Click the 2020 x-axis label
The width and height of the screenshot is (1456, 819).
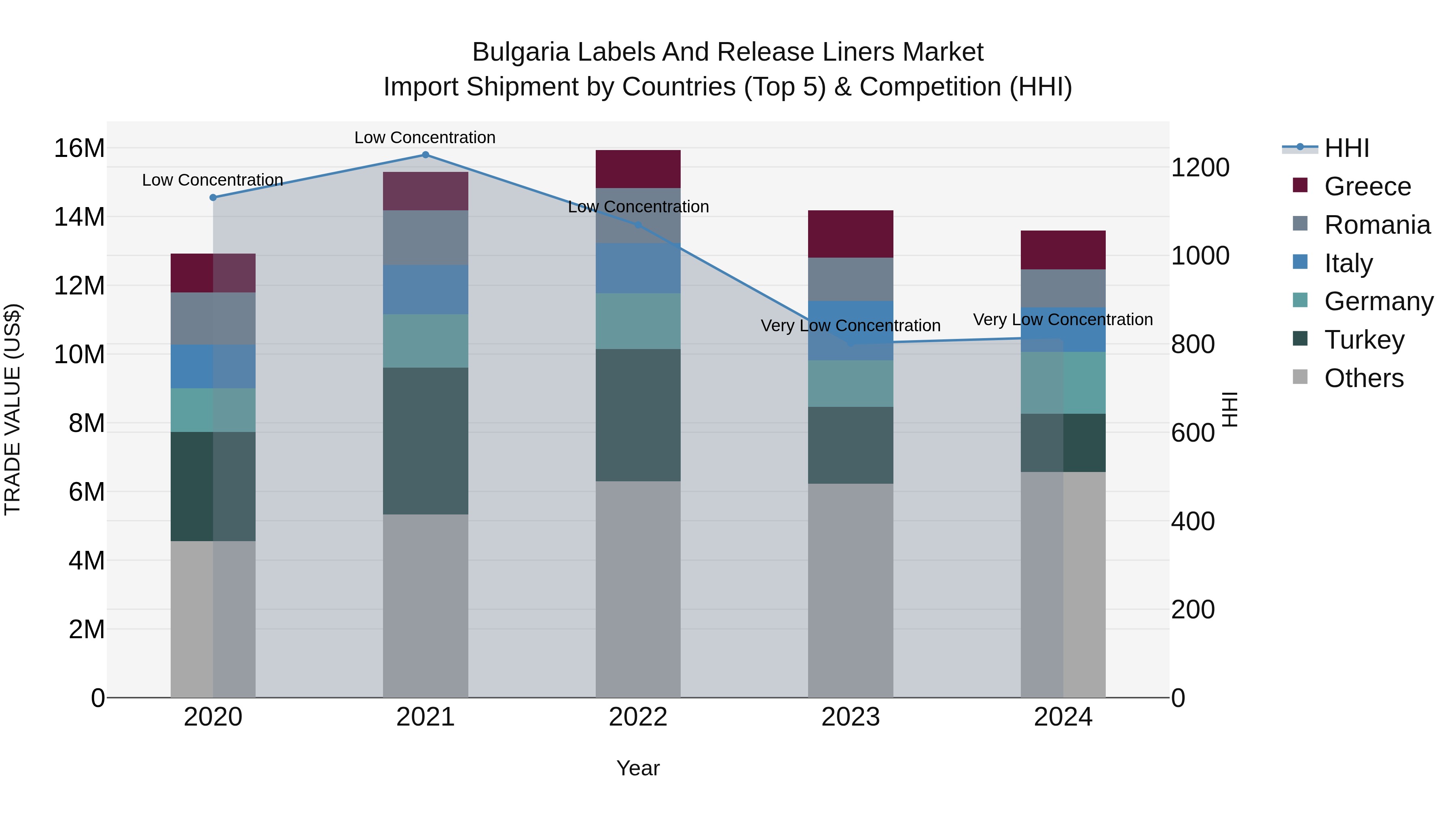click(x=213, y=717)
